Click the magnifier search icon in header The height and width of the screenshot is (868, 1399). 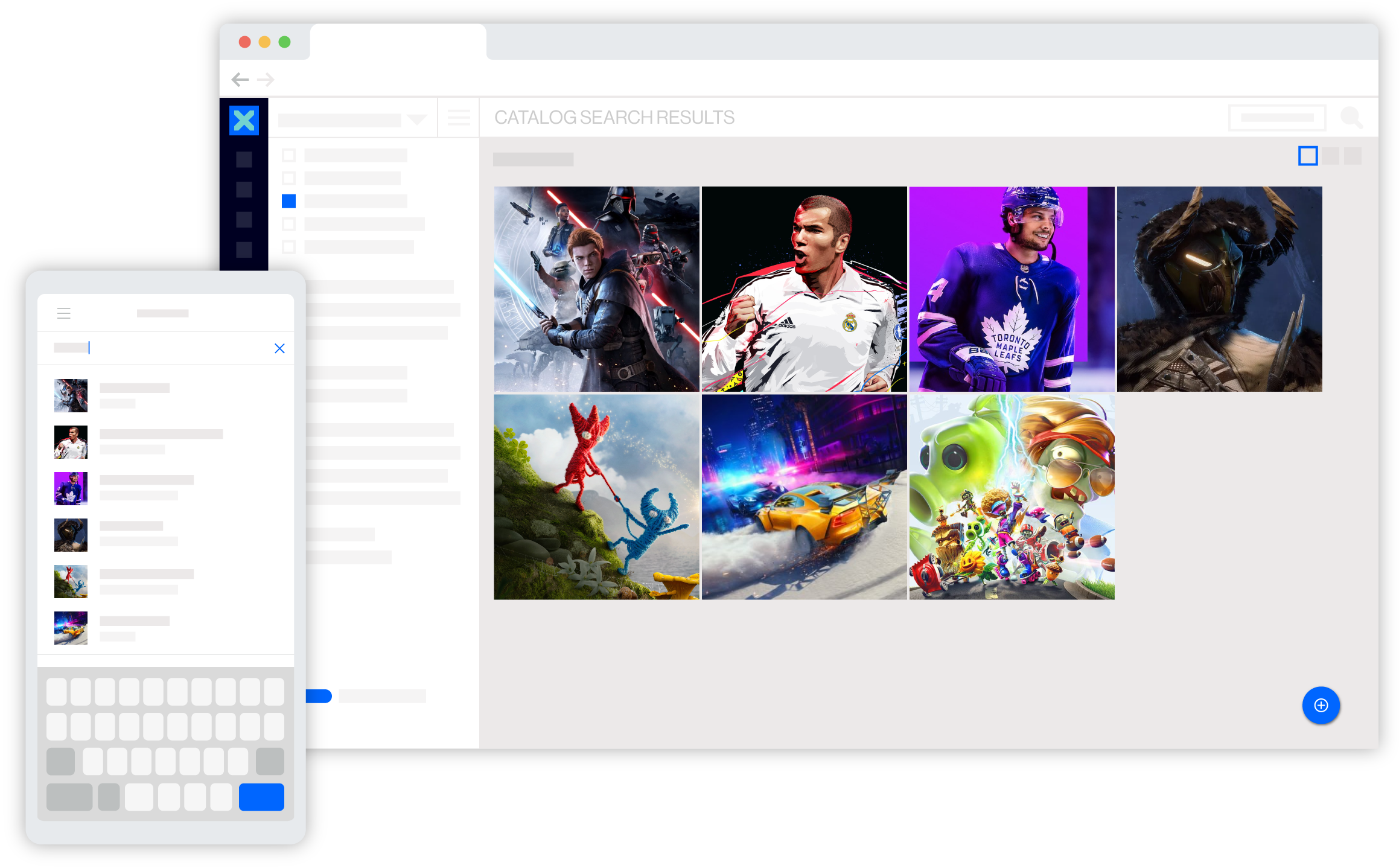pyautogui.click(x=1351, y=117)
